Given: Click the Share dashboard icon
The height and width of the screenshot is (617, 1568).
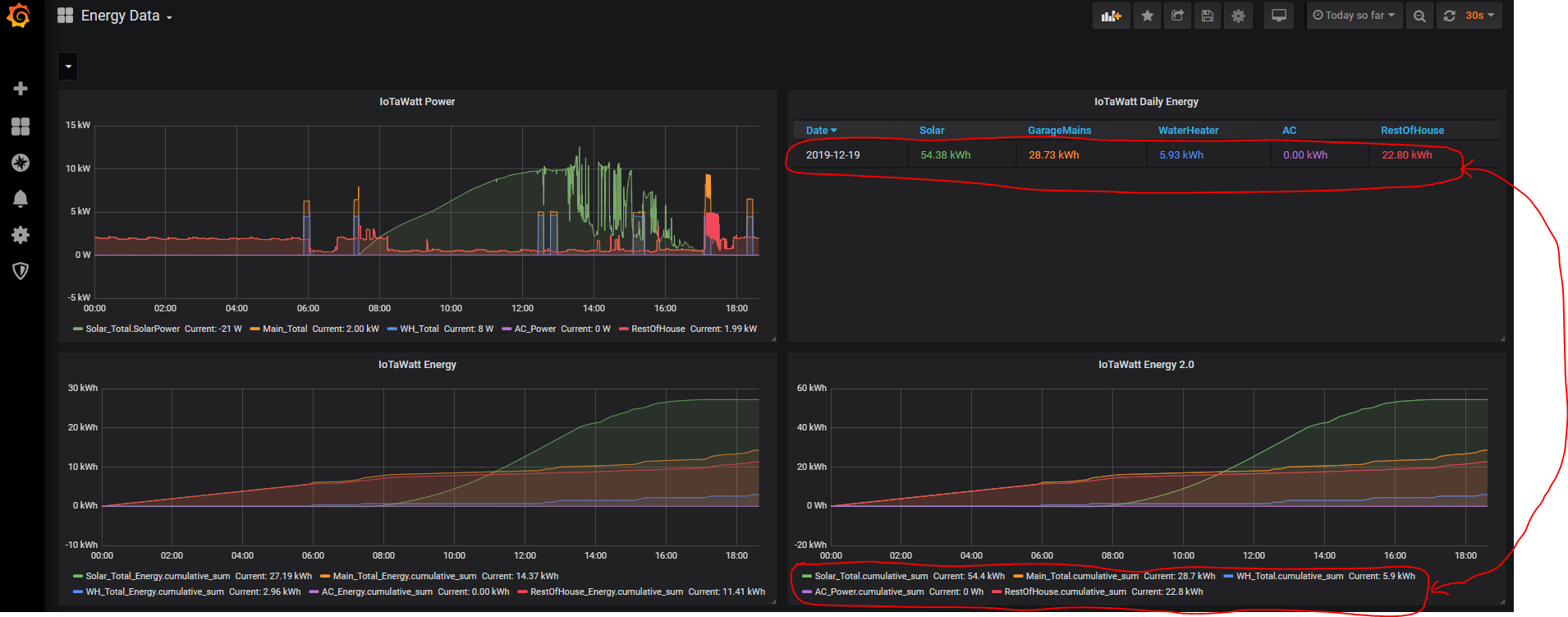Looking at the screenshot, I should pyautogui.click(x=1177, y=16).
